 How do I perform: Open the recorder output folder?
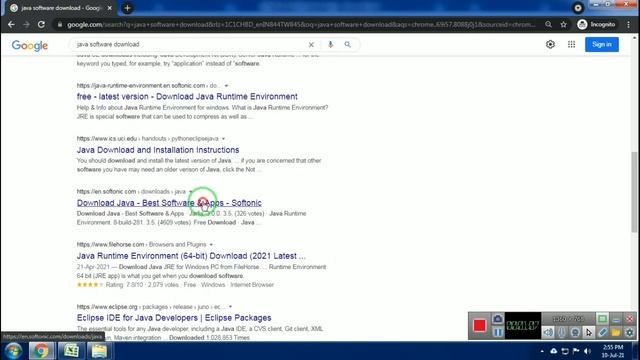(x=616, y=332)
